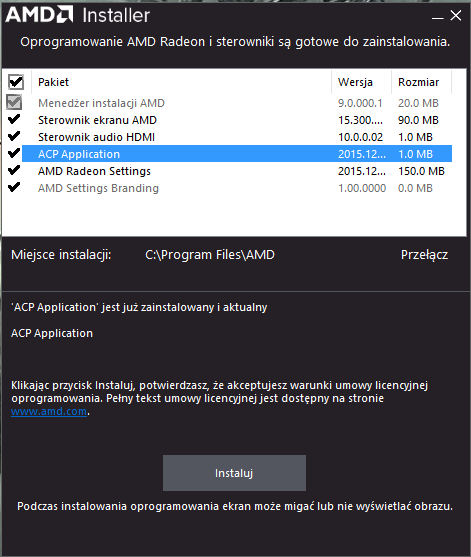Screen dimensions: 471x557
Task: Click the AMD logo in title bar
Action: tap(39, 15)
